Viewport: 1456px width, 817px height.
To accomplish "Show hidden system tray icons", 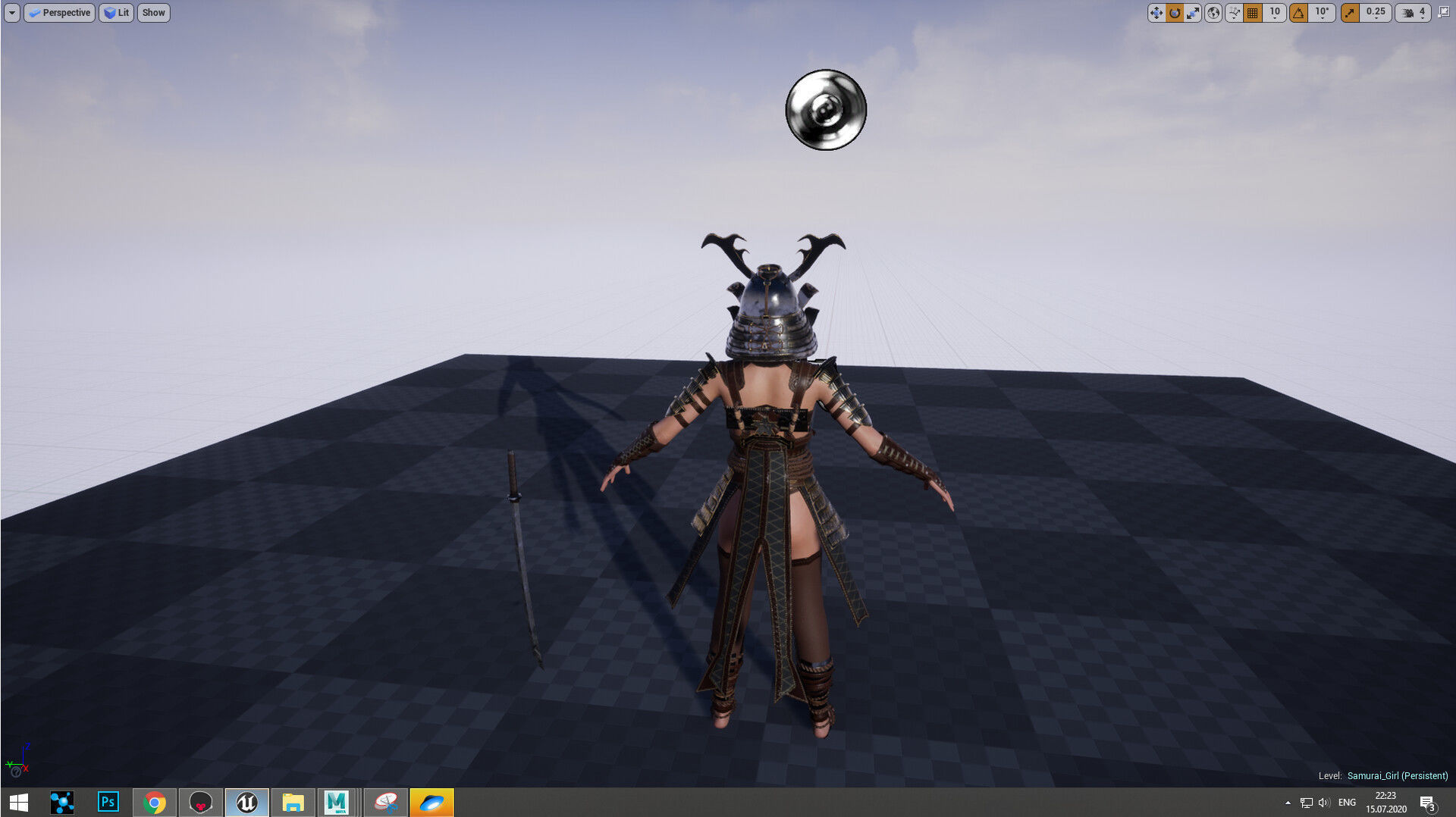I will click(x=1288, y=803).
